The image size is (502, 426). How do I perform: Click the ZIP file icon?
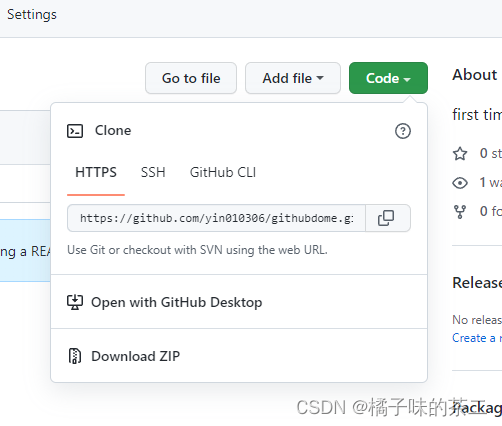pyautogui.click(x=75, y=356)
